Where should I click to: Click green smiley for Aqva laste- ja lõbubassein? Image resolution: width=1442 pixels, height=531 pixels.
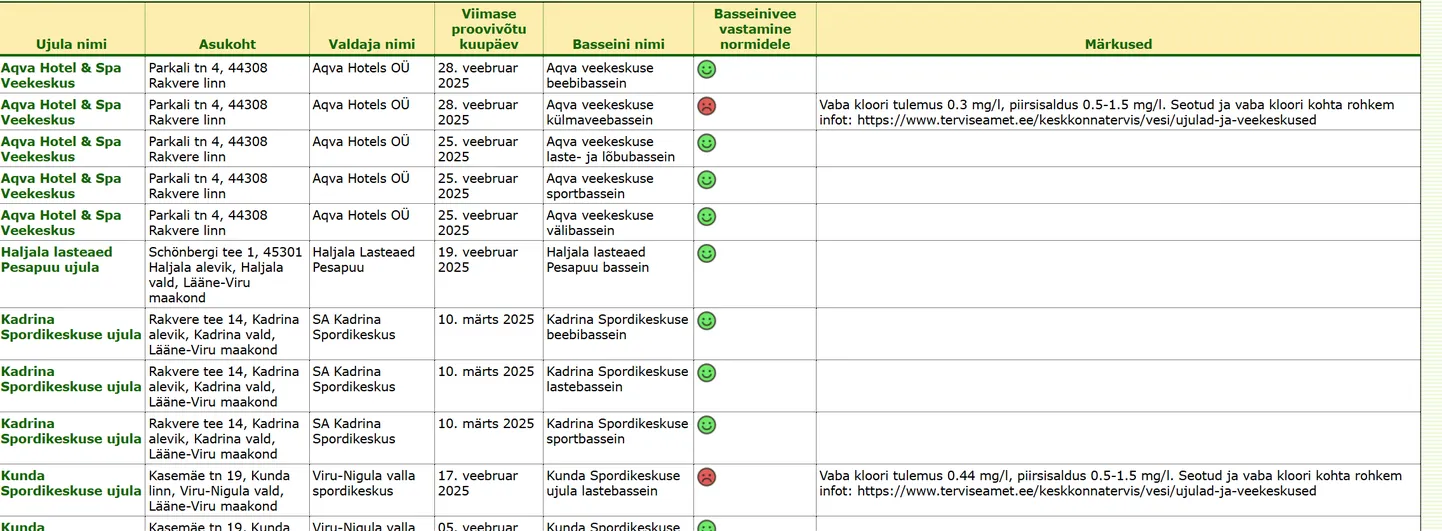(706, 143)
